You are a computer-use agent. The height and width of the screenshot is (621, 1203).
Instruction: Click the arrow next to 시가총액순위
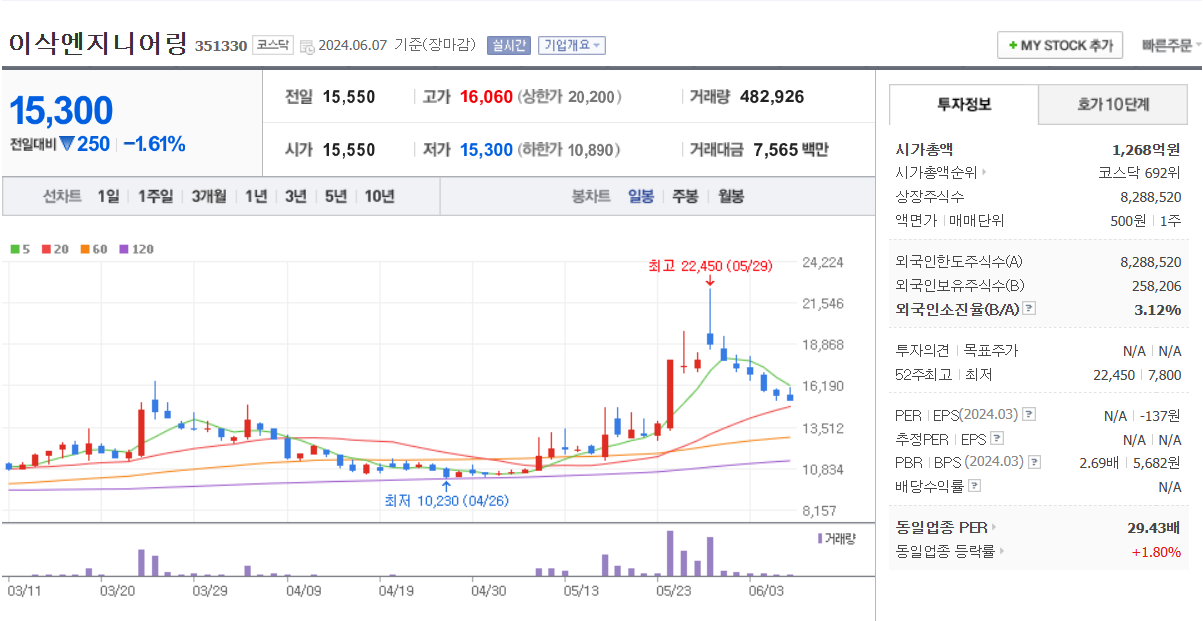click(x=984, y=172)
